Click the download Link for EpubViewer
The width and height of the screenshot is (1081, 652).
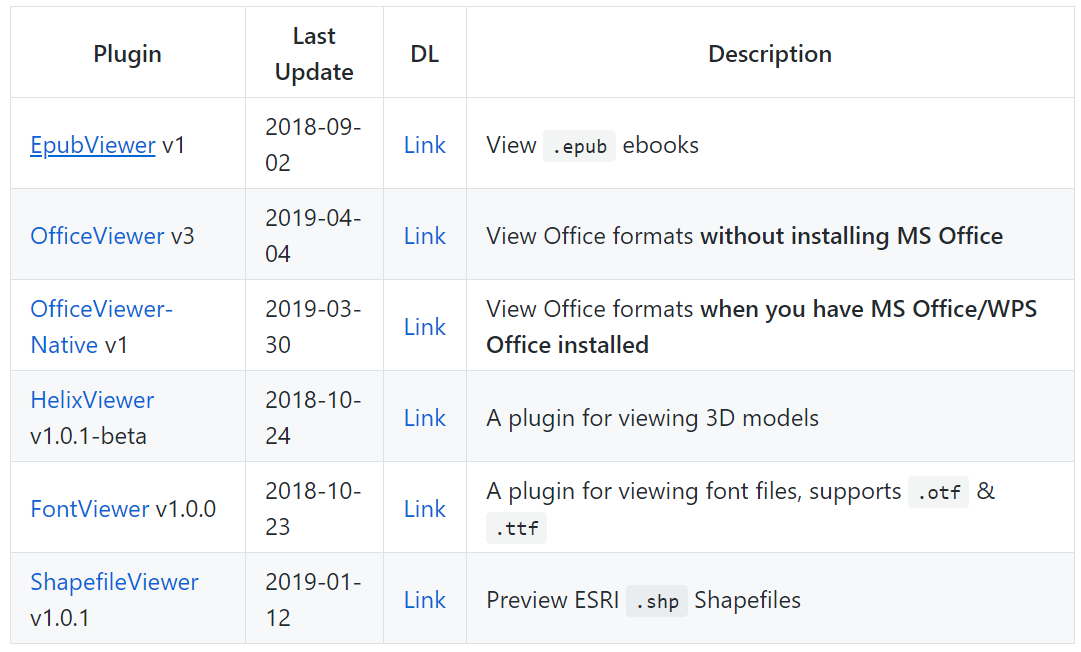click(425, 145)
